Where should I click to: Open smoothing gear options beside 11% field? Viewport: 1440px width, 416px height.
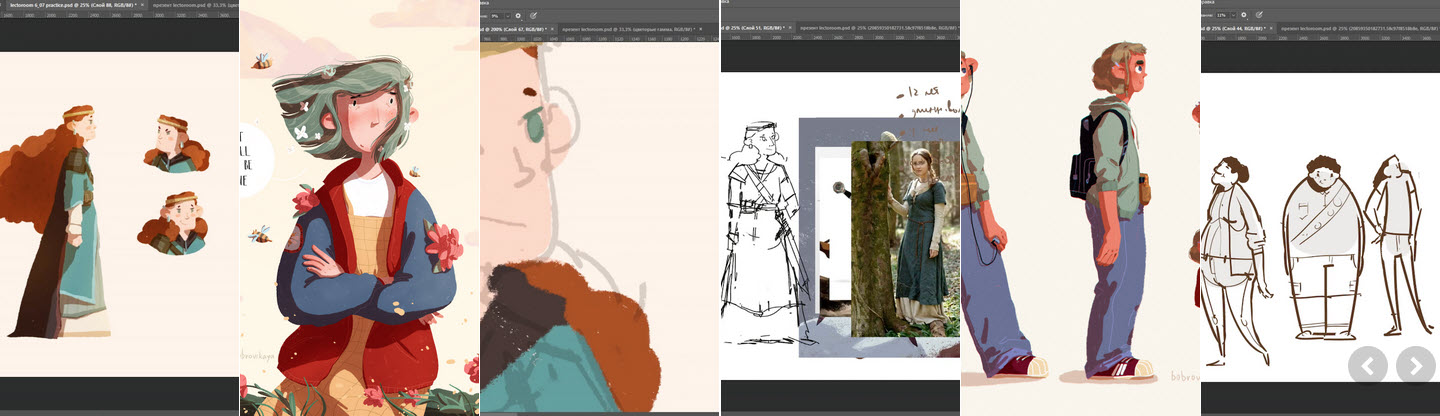(1244, 15)
